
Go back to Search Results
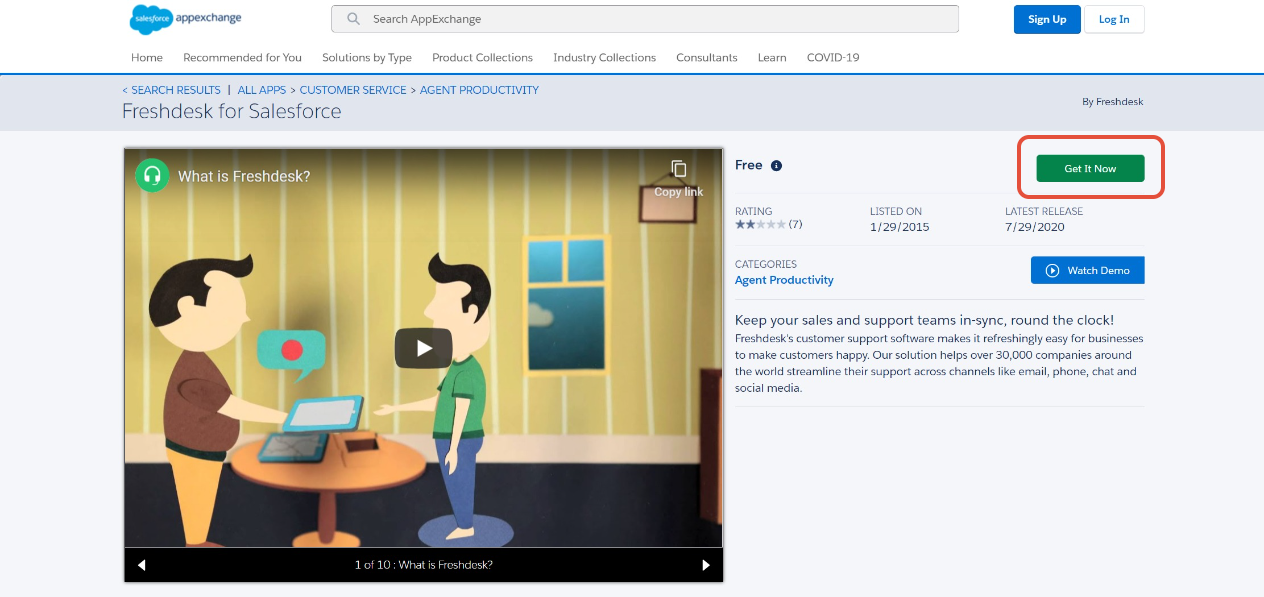click(171, 90)
